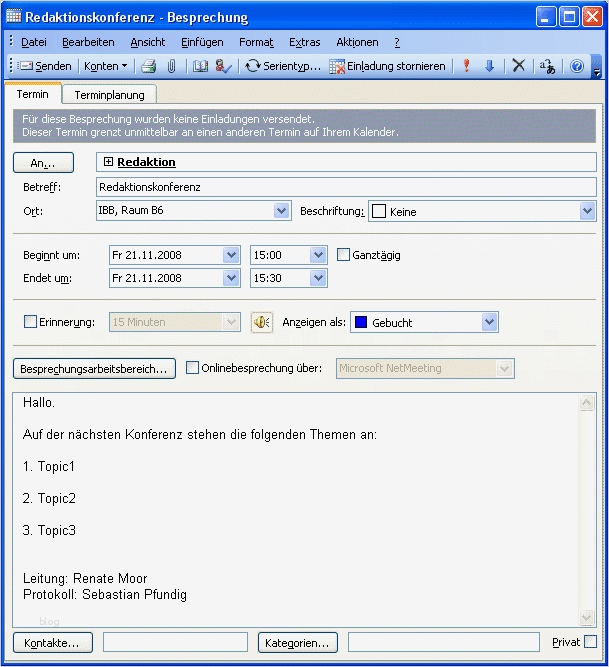Click the reminder sound speaker icon

pos(262,322)
